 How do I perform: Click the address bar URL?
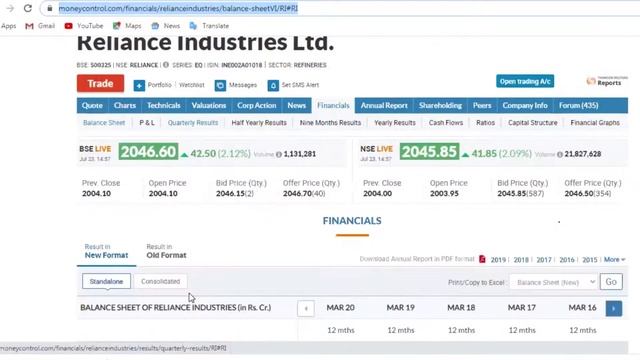[178, 8]
